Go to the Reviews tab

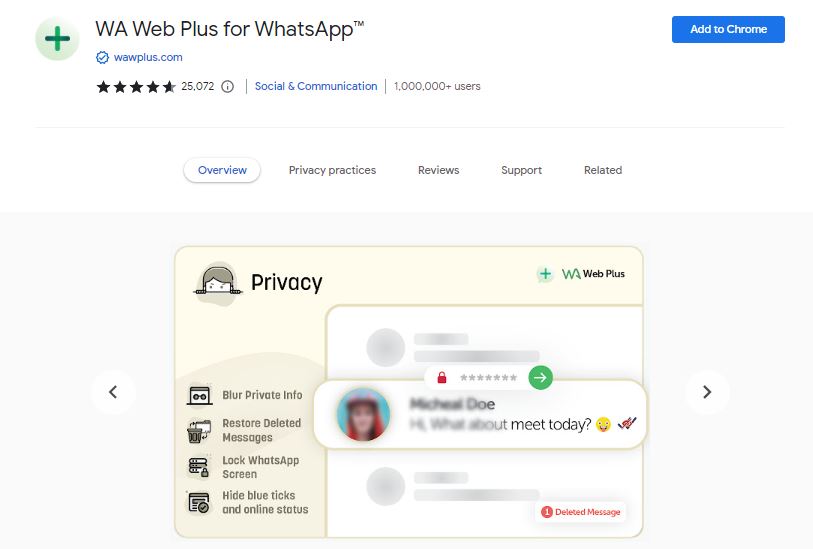tap(439, 170)
